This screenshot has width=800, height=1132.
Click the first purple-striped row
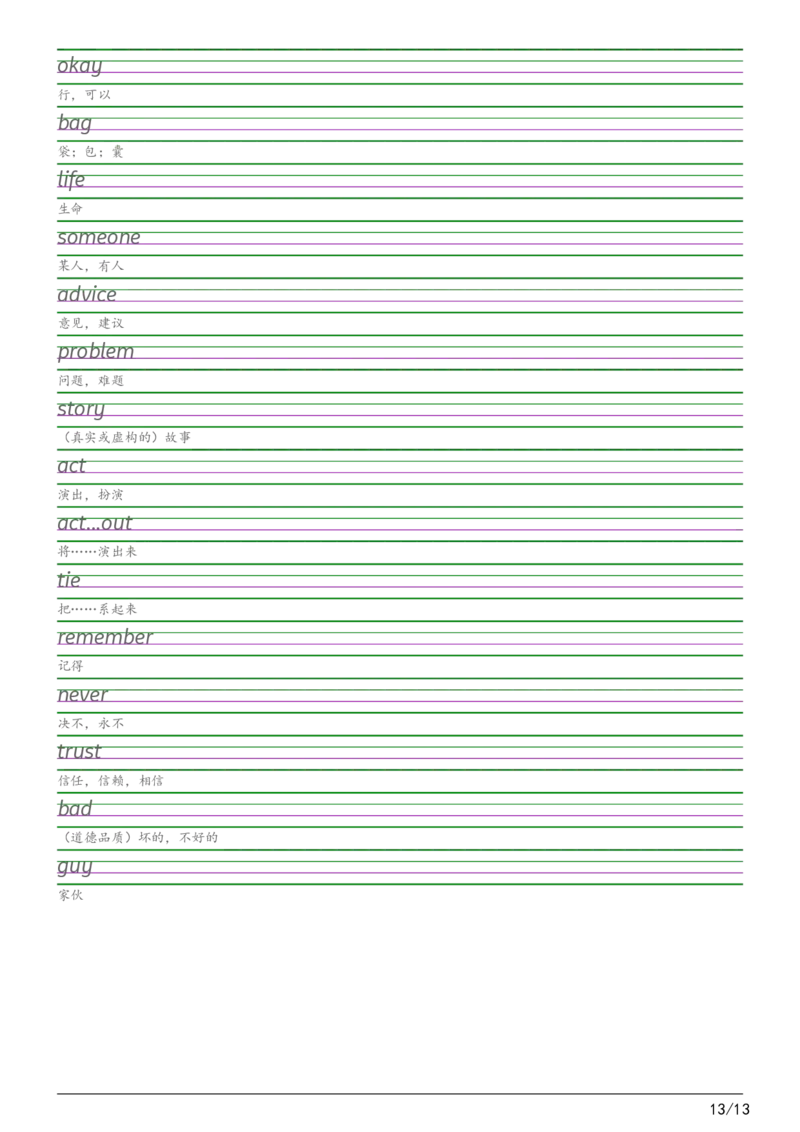(x=400, y=71)
